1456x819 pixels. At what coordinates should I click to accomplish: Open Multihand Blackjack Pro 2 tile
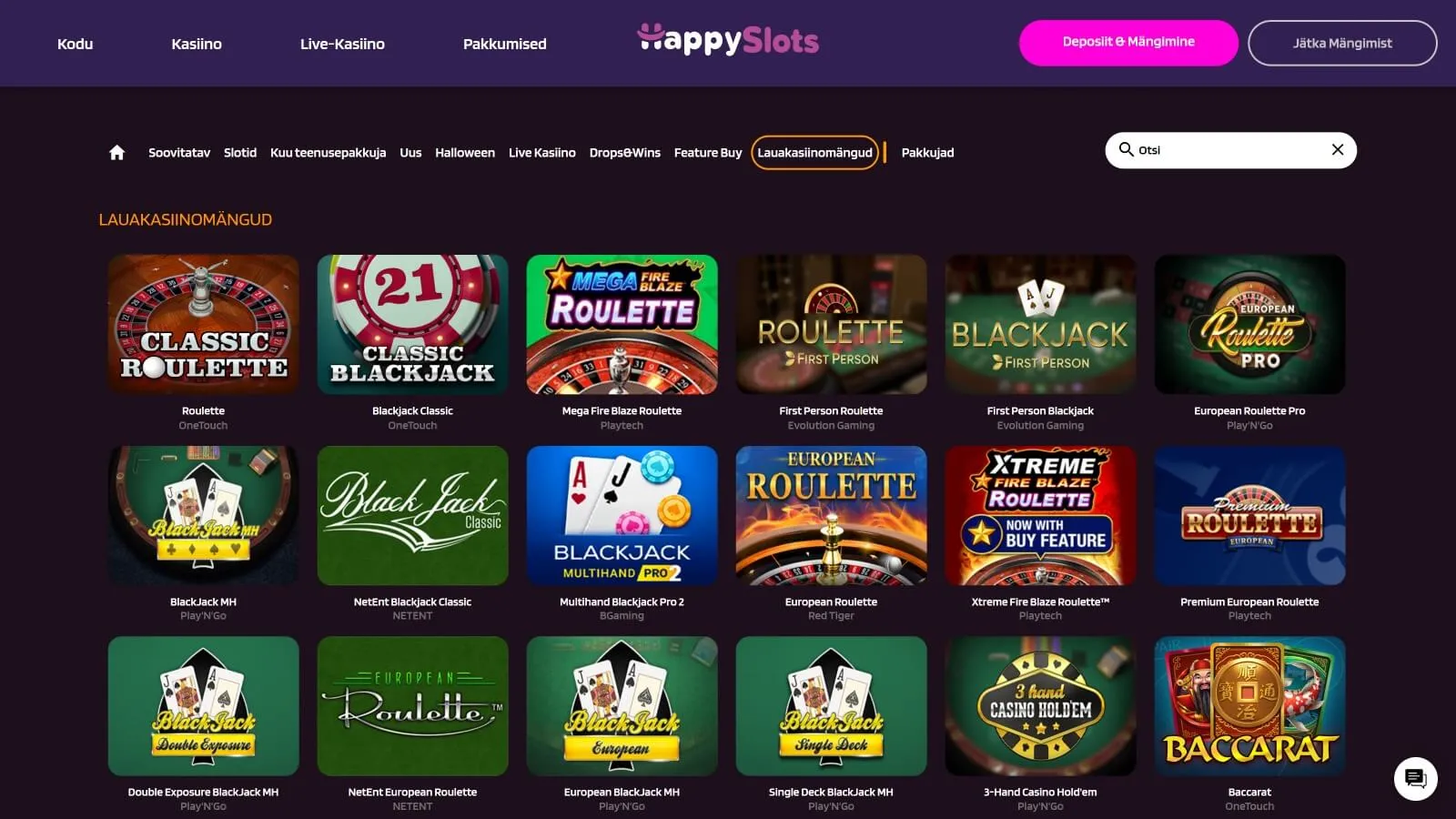pyautogui.click(x=622, y=515)
